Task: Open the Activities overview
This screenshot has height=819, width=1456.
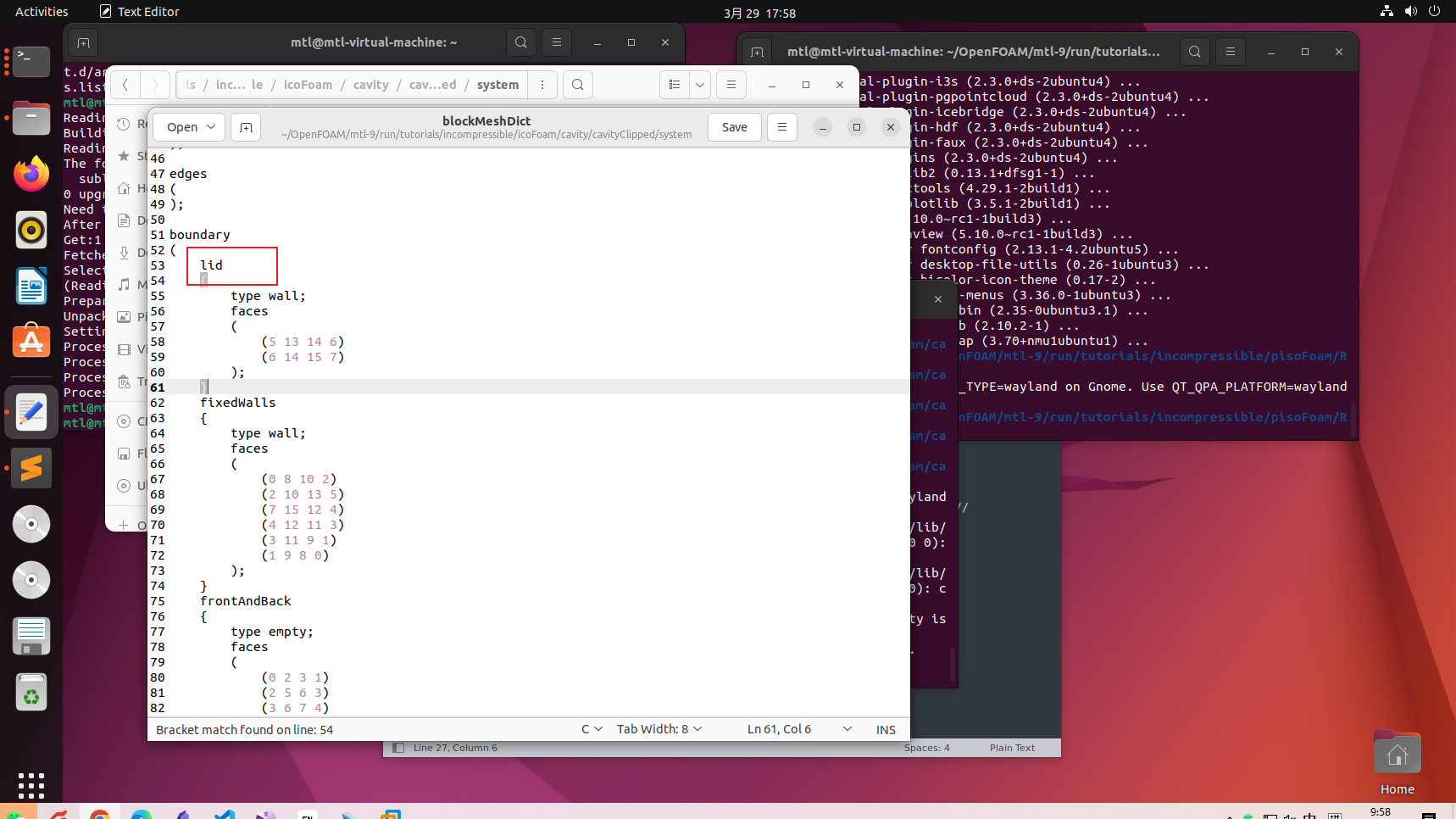Action: coord(42,12)
